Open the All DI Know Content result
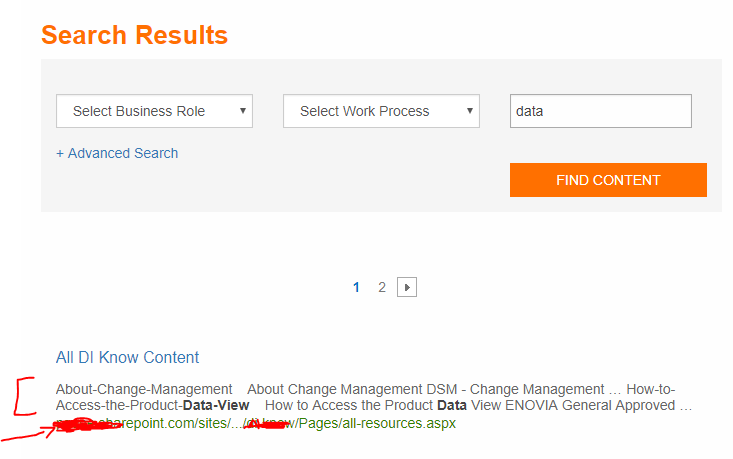The width and height of the screenshot is (733, 459). (x=127, y=358)
